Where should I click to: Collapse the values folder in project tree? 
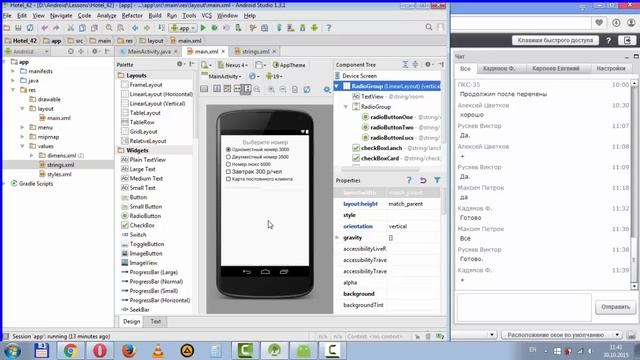point(22,146)
